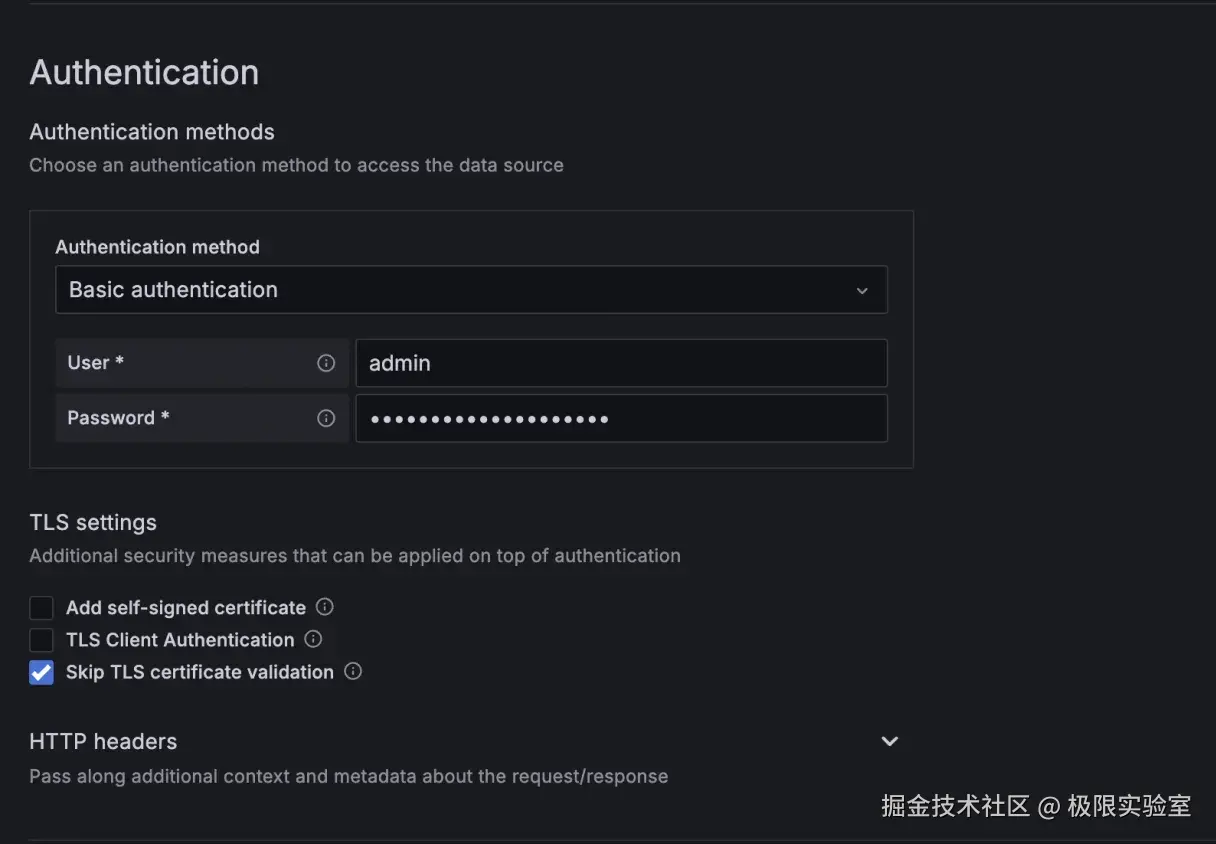The height and width of the screenshot is (844, 1216).
Task: Show info tooltip for the Password field
Action: click(x=326, y=418)
